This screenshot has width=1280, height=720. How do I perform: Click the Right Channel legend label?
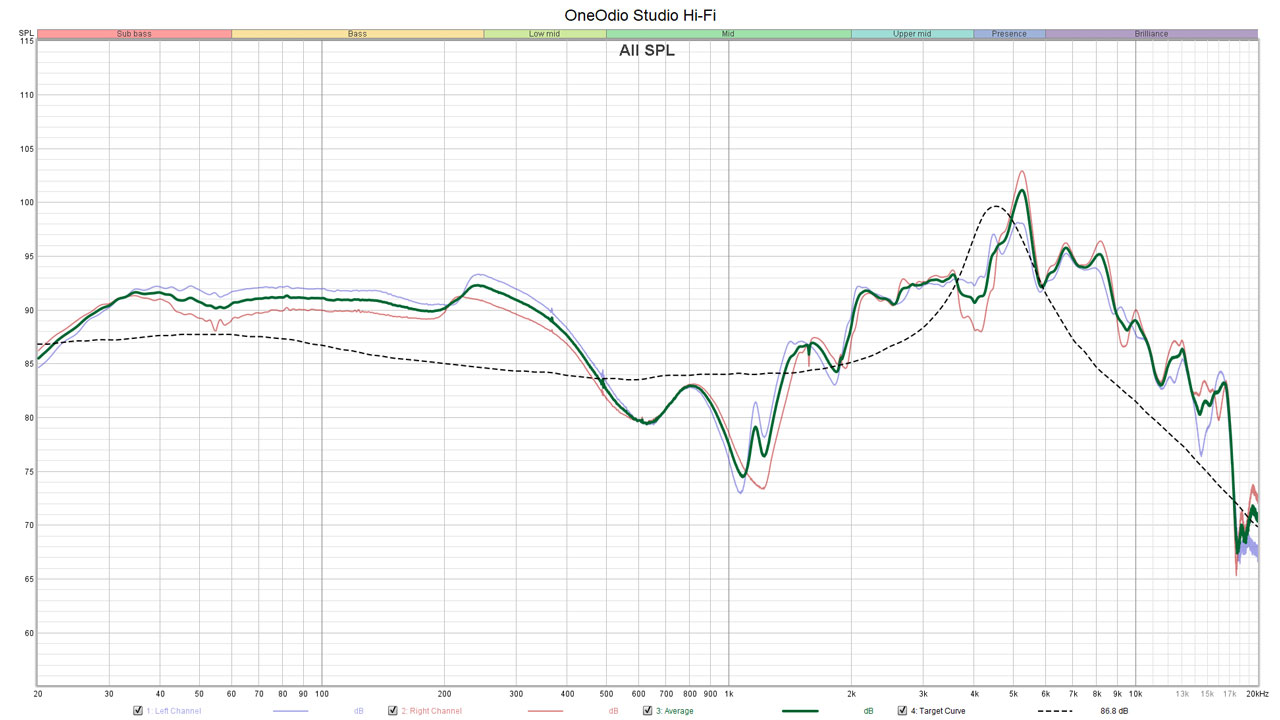tap(431, 711)
